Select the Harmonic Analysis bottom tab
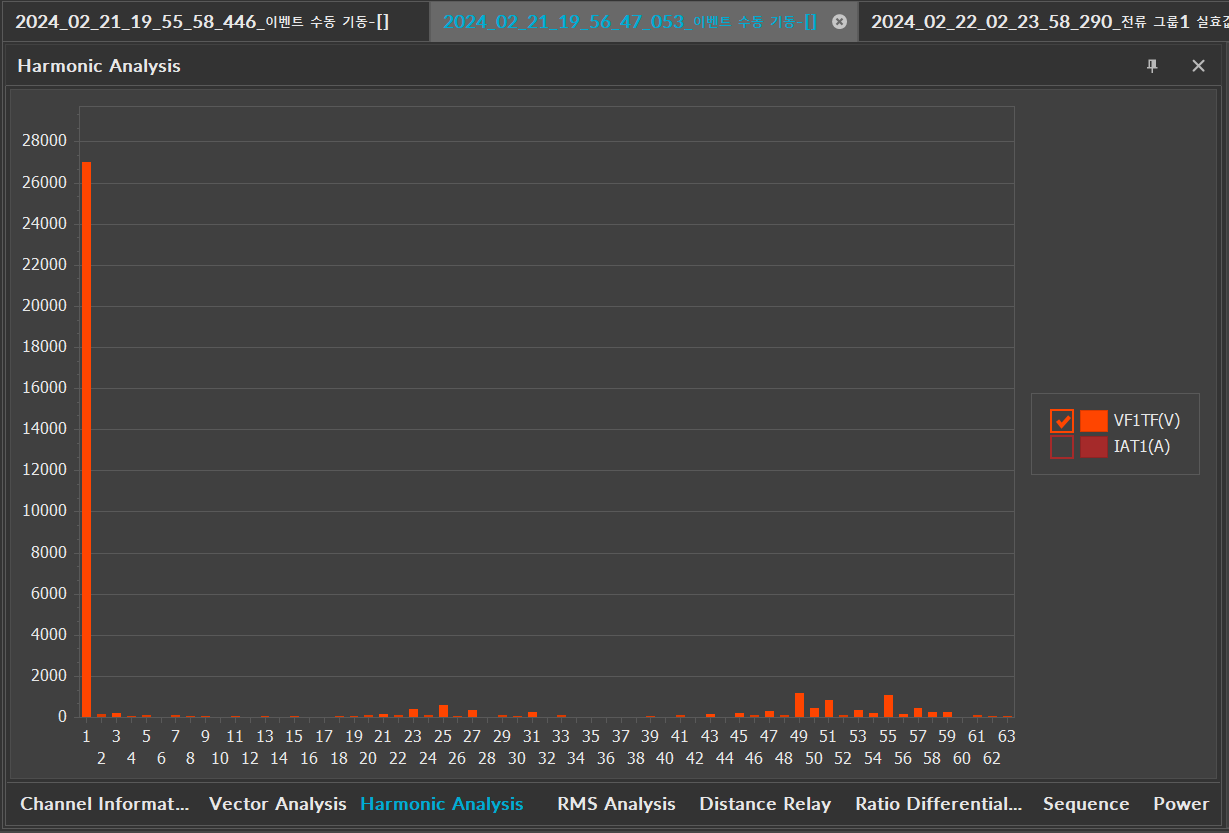The height and width of the screenshot is (833, 1229). tap(441, 804)
